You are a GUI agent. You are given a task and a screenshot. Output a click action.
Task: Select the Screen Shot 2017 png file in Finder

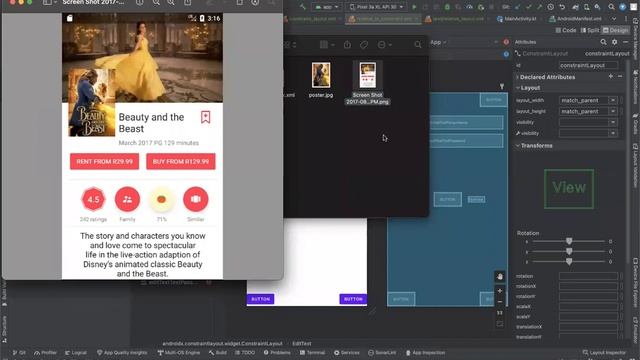367,75
